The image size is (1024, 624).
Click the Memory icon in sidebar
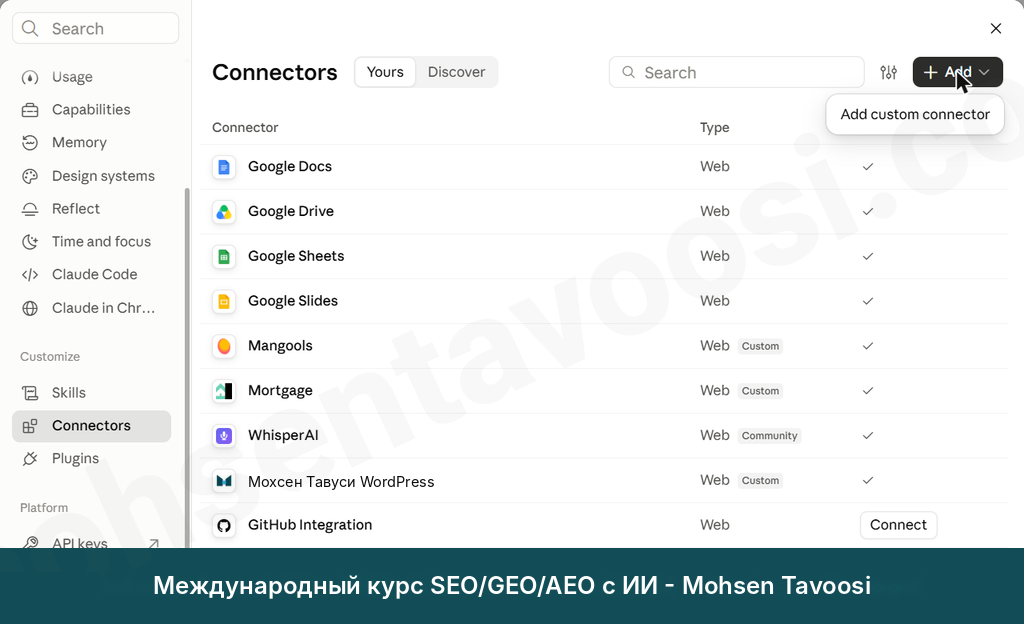coord(30,143)
